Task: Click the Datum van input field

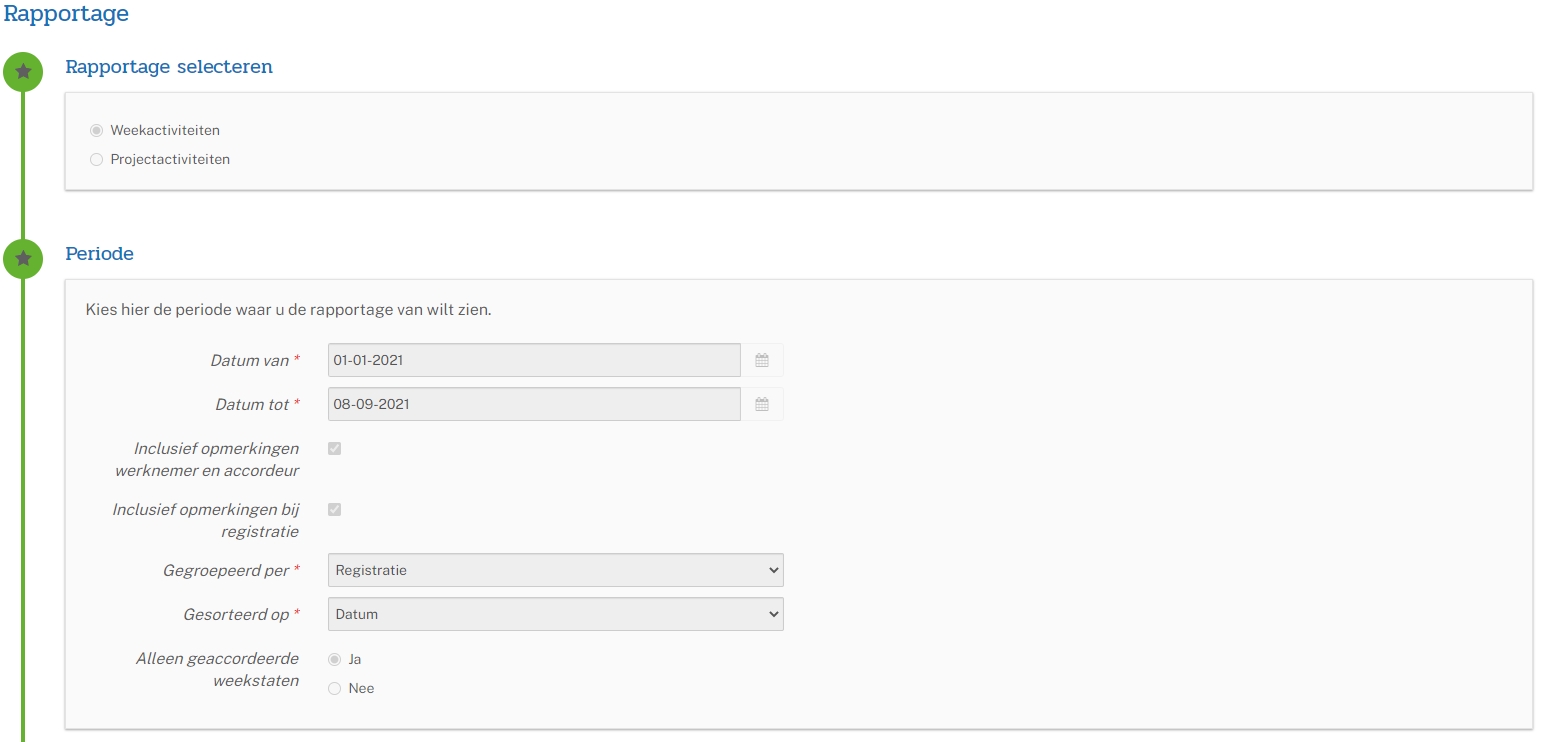Action: click(534, 360)
